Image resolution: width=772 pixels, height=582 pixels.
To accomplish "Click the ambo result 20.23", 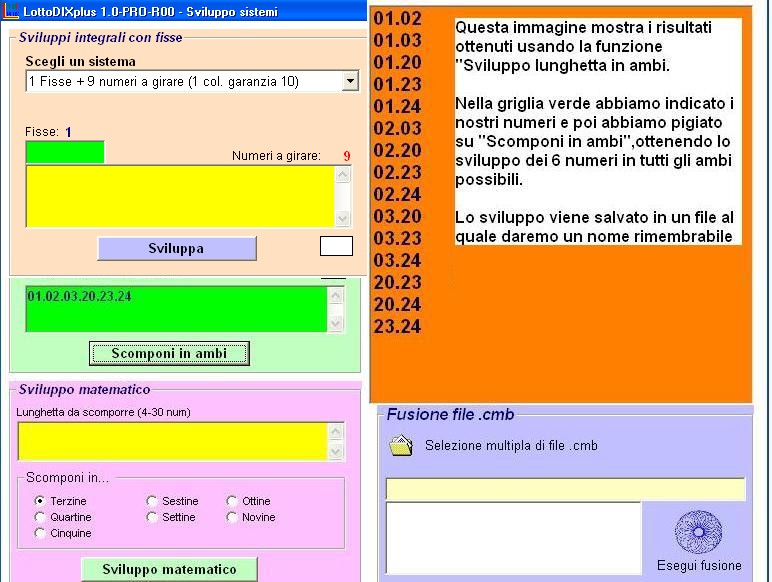I will click(397, 282).
